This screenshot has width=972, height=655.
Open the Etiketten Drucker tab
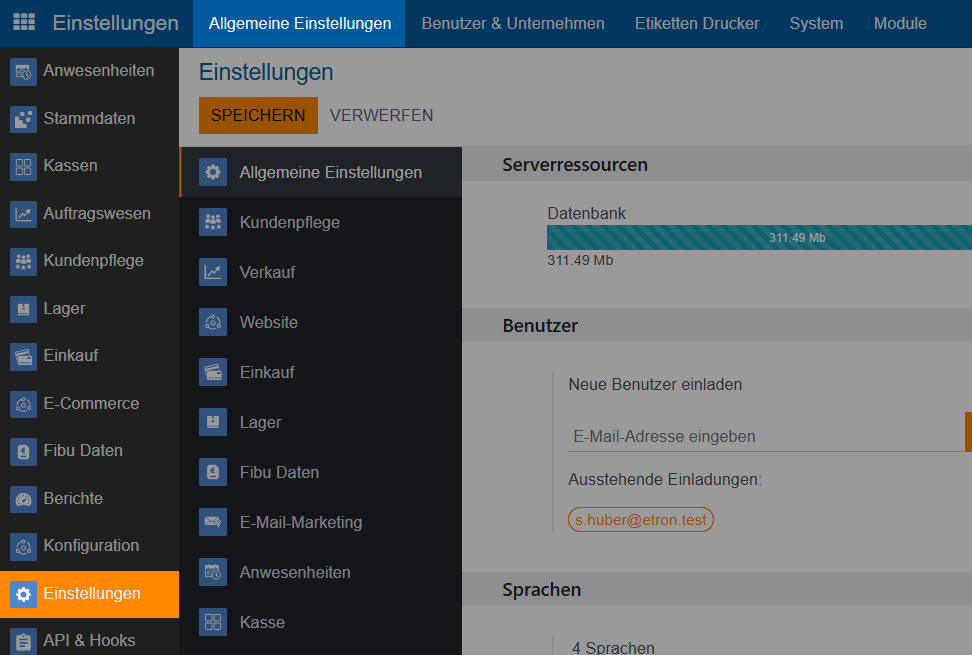click(x=697, y=23)
